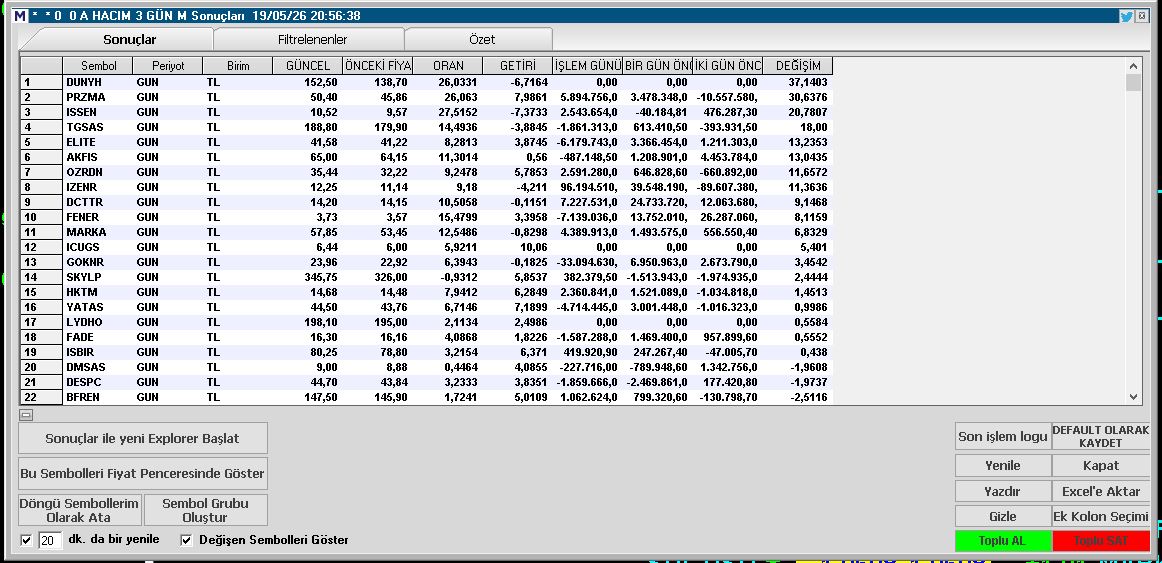Click the Twitter bird icon in title bar
The width and height of the screenshot is (1162, 563).
click(x=1126, y=16)
